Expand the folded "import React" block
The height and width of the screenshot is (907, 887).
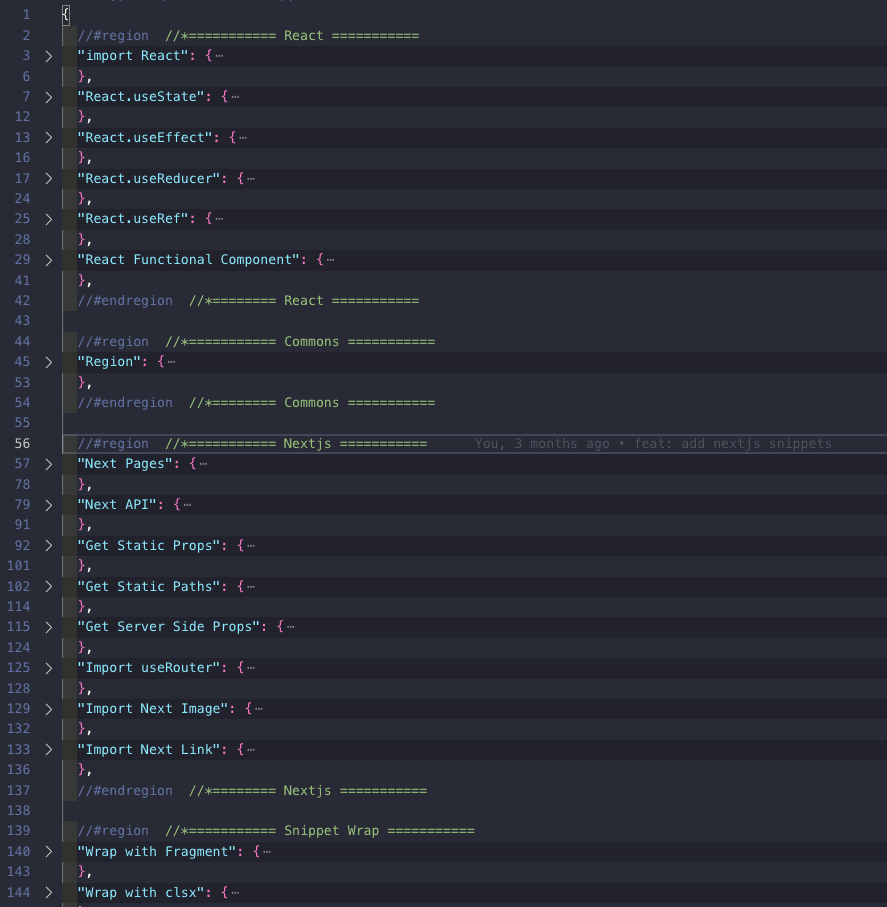(49, 56)
